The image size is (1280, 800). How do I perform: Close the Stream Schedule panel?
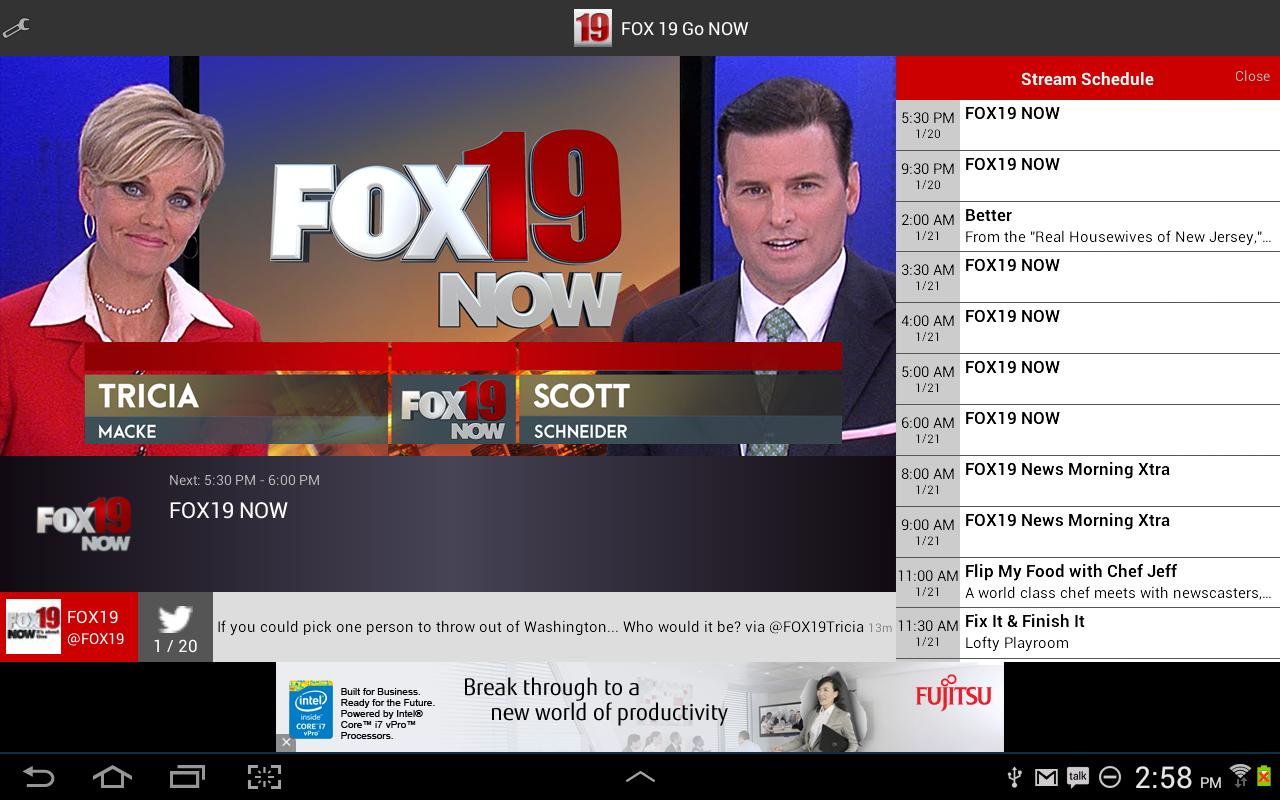[x=1252, y=76]
